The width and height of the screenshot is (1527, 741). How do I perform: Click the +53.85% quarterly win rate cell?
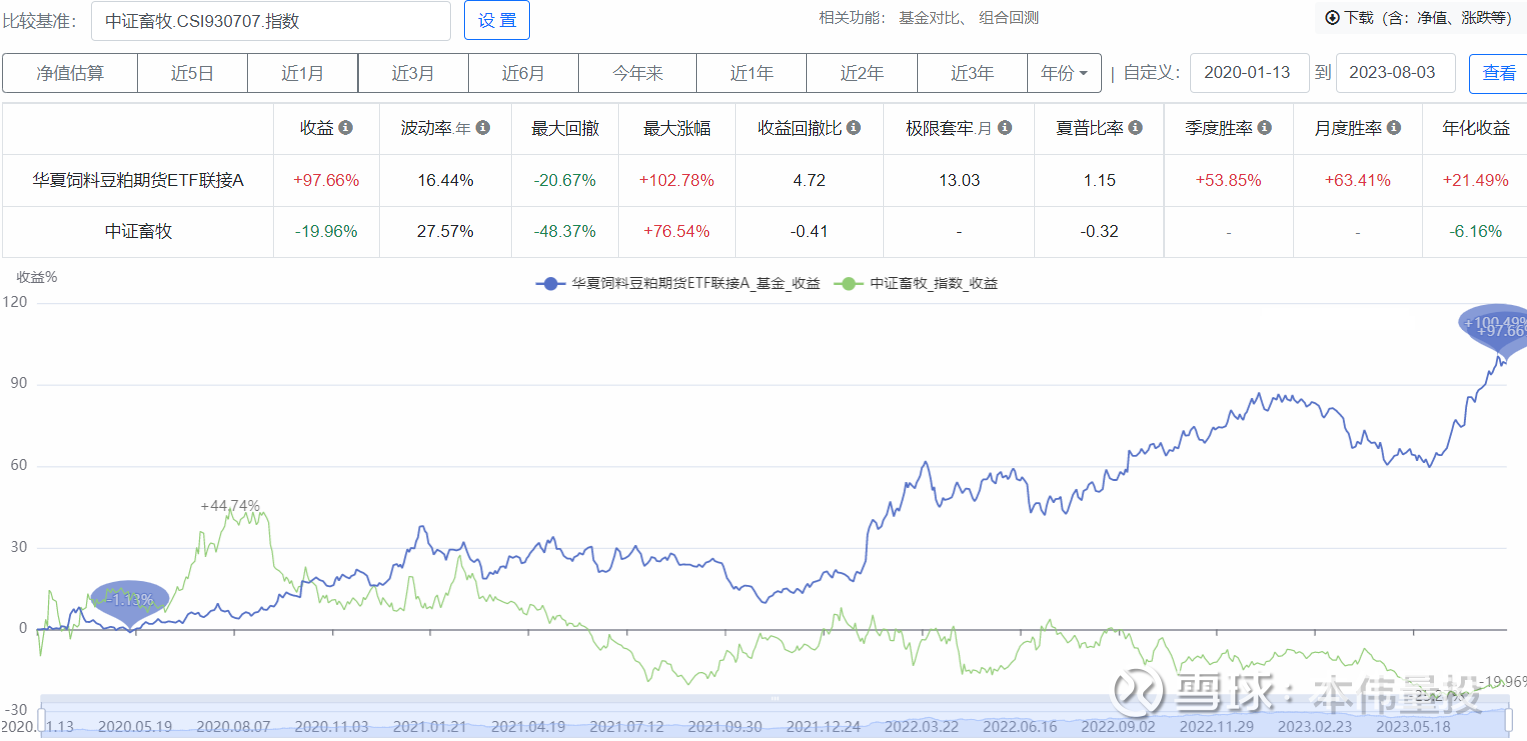click(x=1228, y=180)
